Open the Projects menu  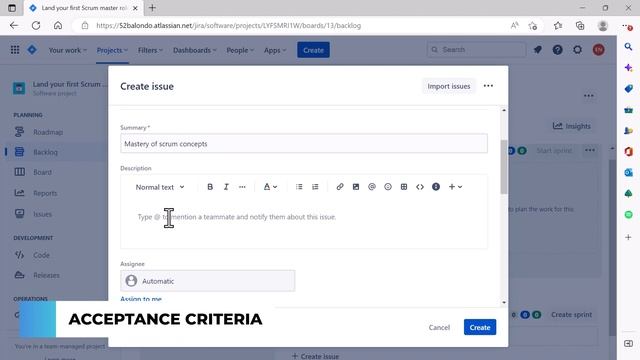(x=112, y=50)
